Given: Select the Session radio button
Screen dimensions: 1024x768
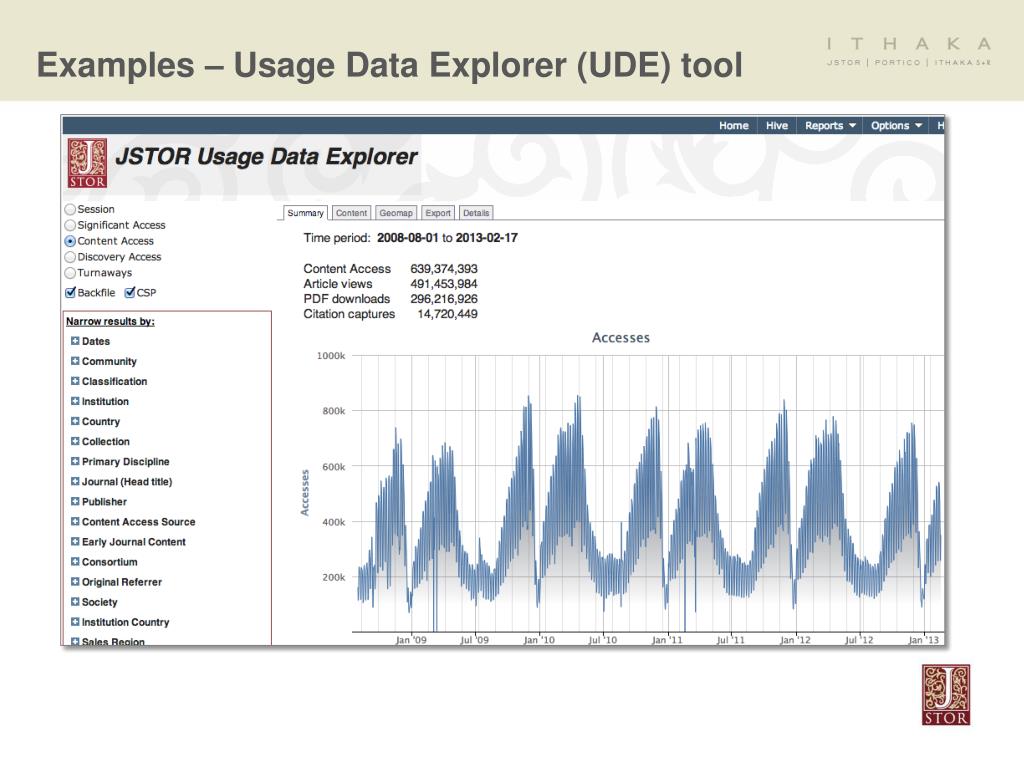Looking at the screenshot, I should (70, 210).
